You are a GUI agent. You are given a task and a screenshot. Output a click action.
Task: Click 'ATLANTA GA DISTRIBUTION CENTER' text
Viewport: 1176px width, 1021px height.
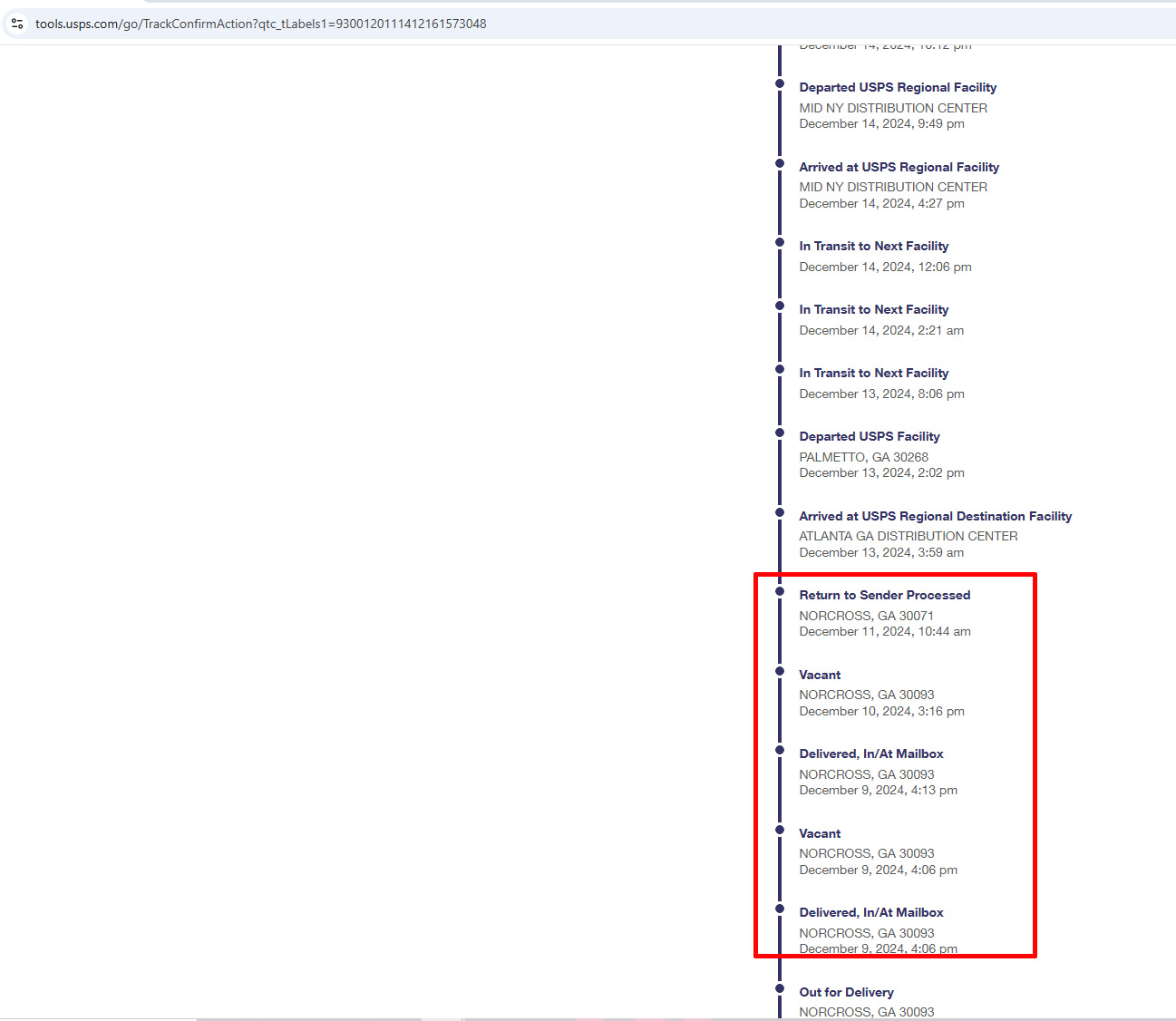pyautogui.click(x=908, y=536)
